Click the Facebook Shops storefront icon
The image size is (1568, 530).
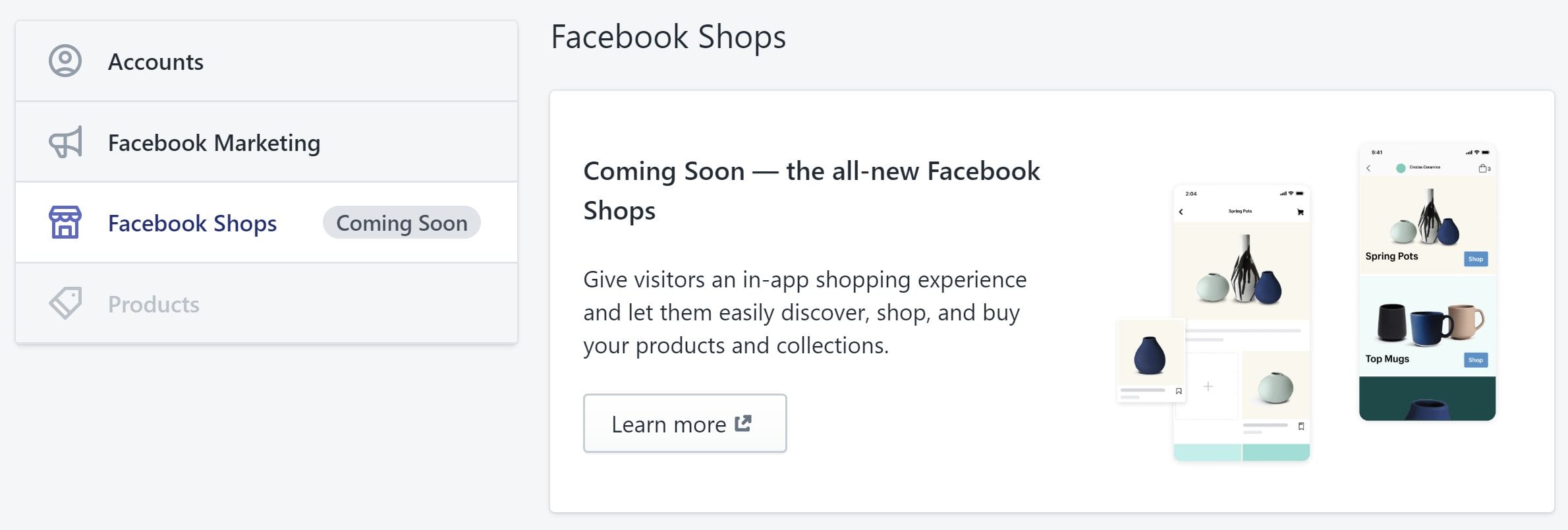coord(65,223)
